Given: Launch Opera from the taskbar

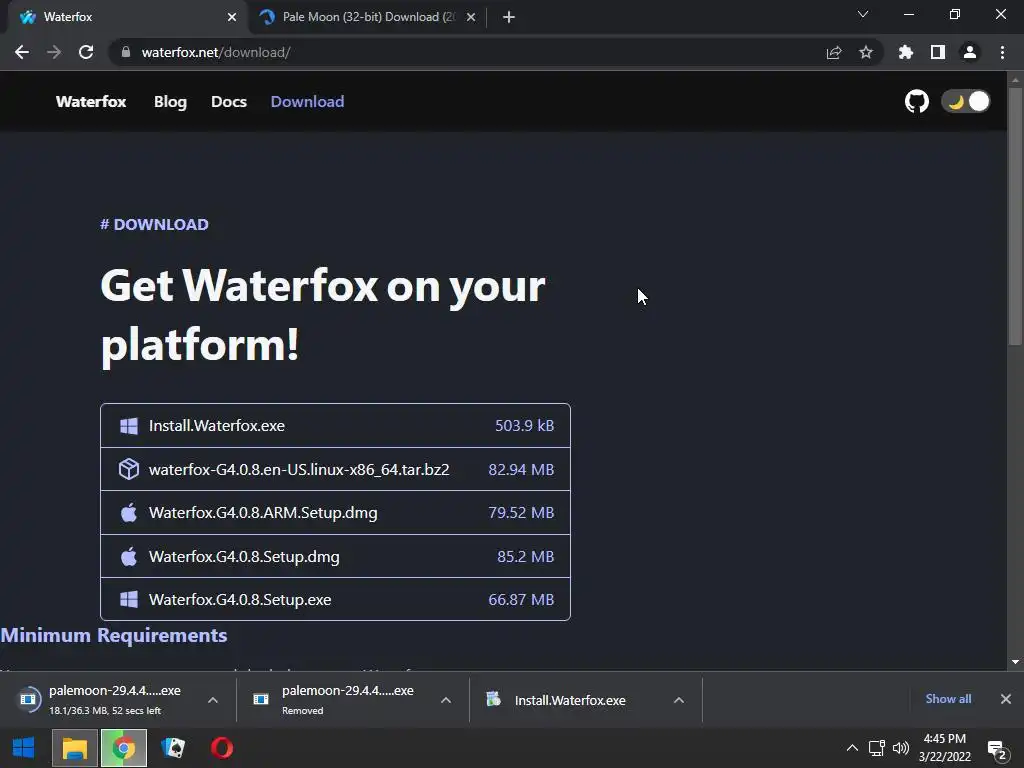Looking at the screenshot, I should coord(222,748).
